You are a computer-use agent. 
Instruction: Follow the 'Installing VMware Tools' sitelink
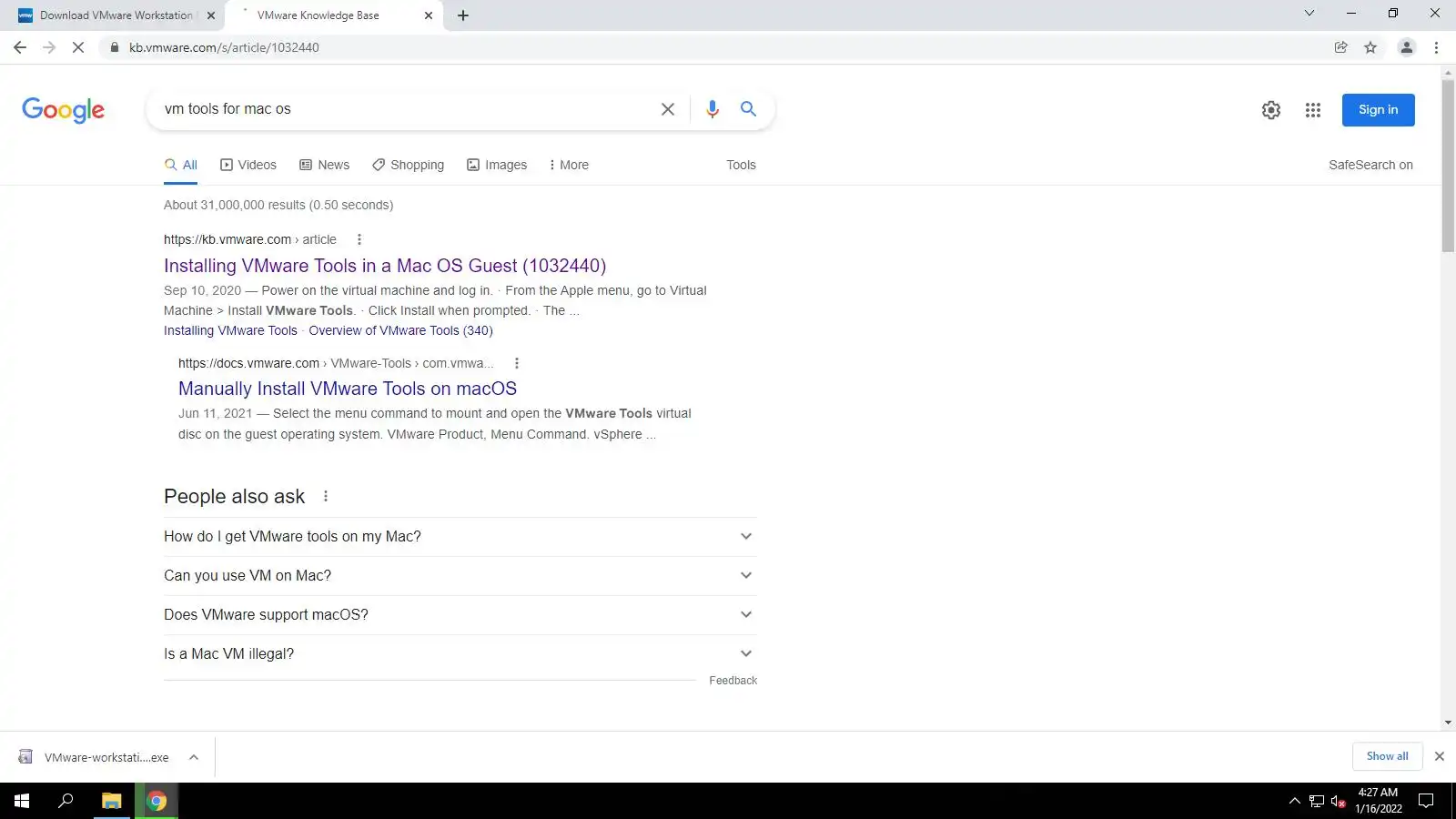[230, 330]
